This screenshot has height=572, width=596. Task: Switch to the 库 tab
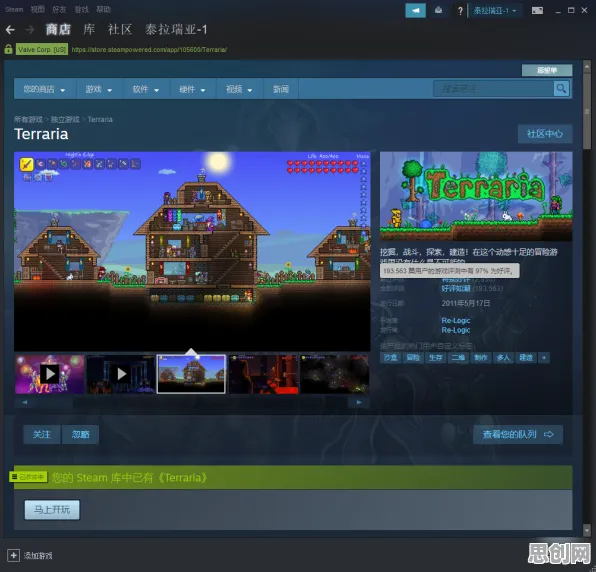pyautogui.click(x=89, y=29)
